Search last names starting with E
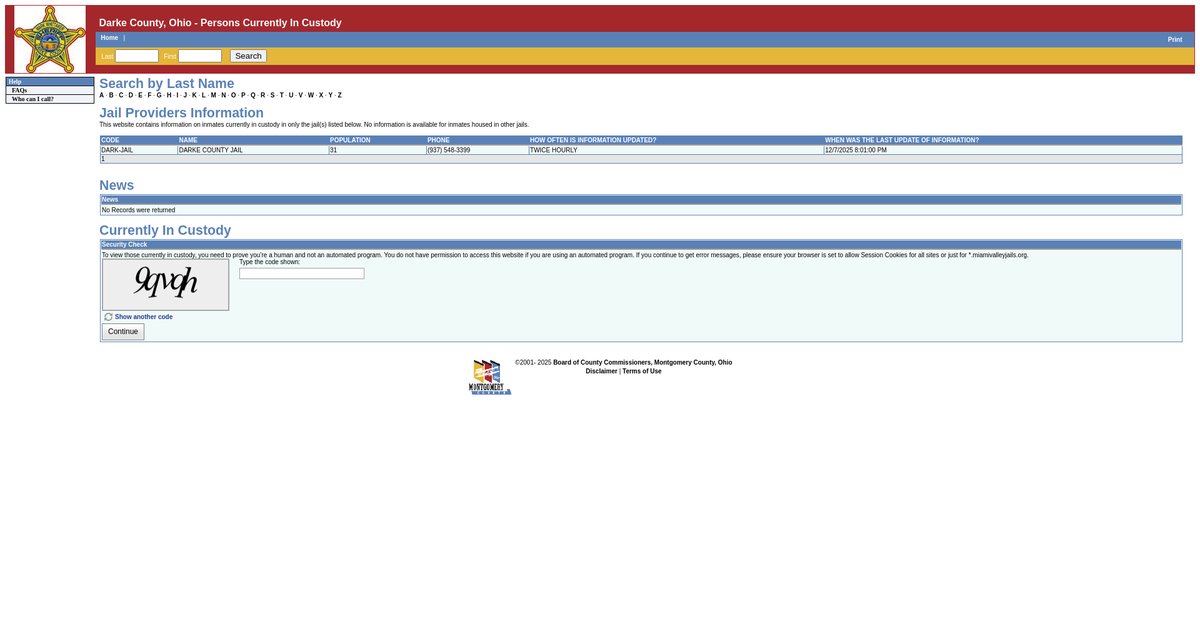 [x=140, y=95]
